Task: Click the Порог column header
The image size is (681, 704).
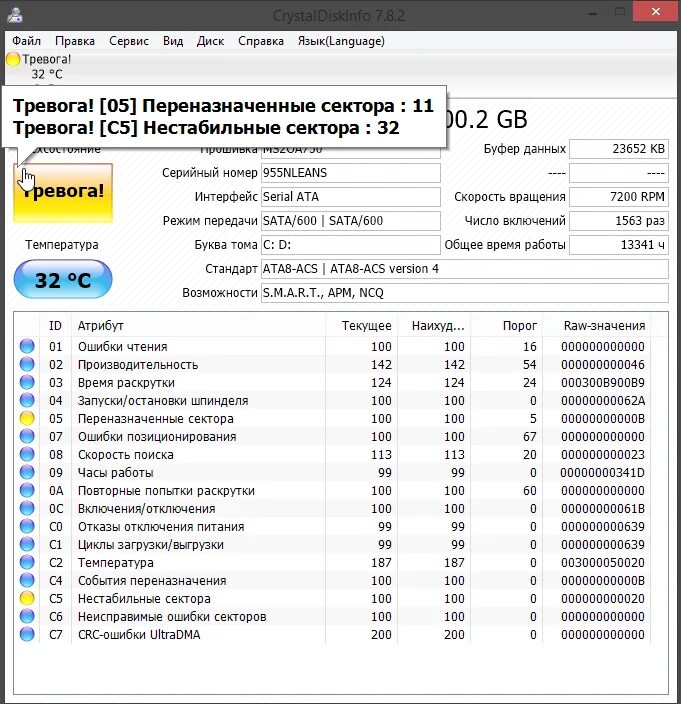Action: (x=506, y=326)
